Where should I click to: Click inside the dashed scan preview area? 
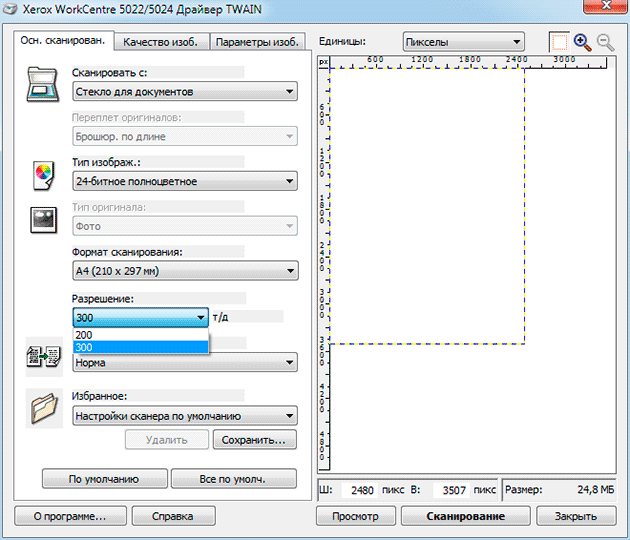click(427, 206)
